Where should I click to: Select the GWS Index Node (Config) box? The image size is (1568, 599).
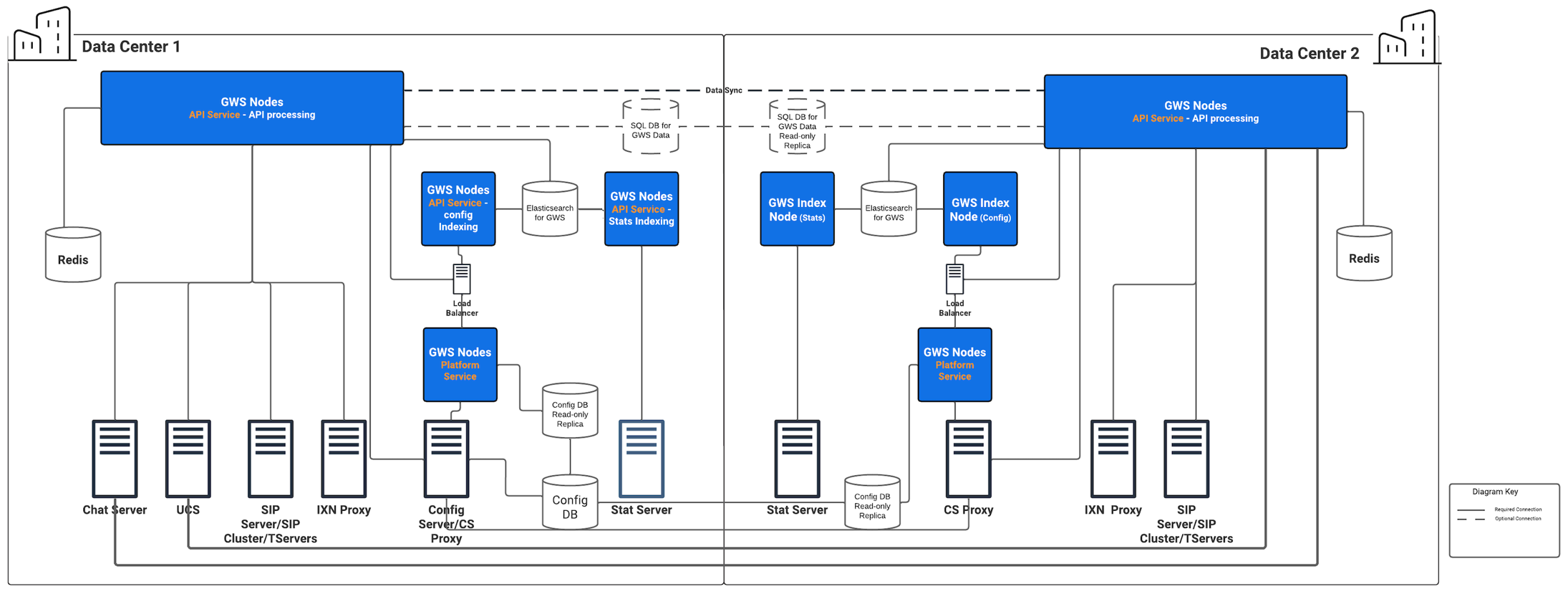pyautogui.click(x=980, y=209)
